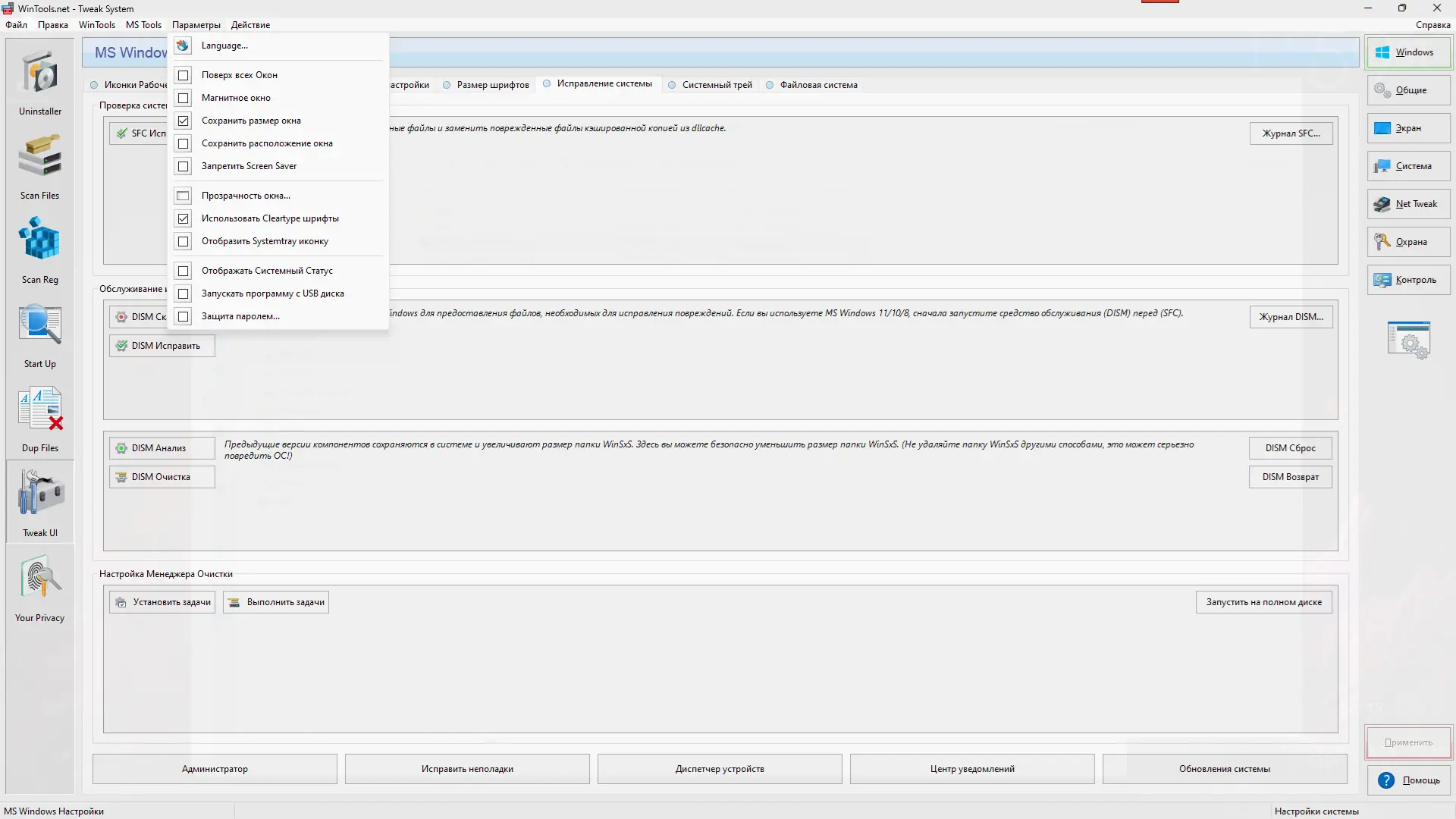Open the Действие menu
Screen dimensions: 1456x819
coord(250,25)
